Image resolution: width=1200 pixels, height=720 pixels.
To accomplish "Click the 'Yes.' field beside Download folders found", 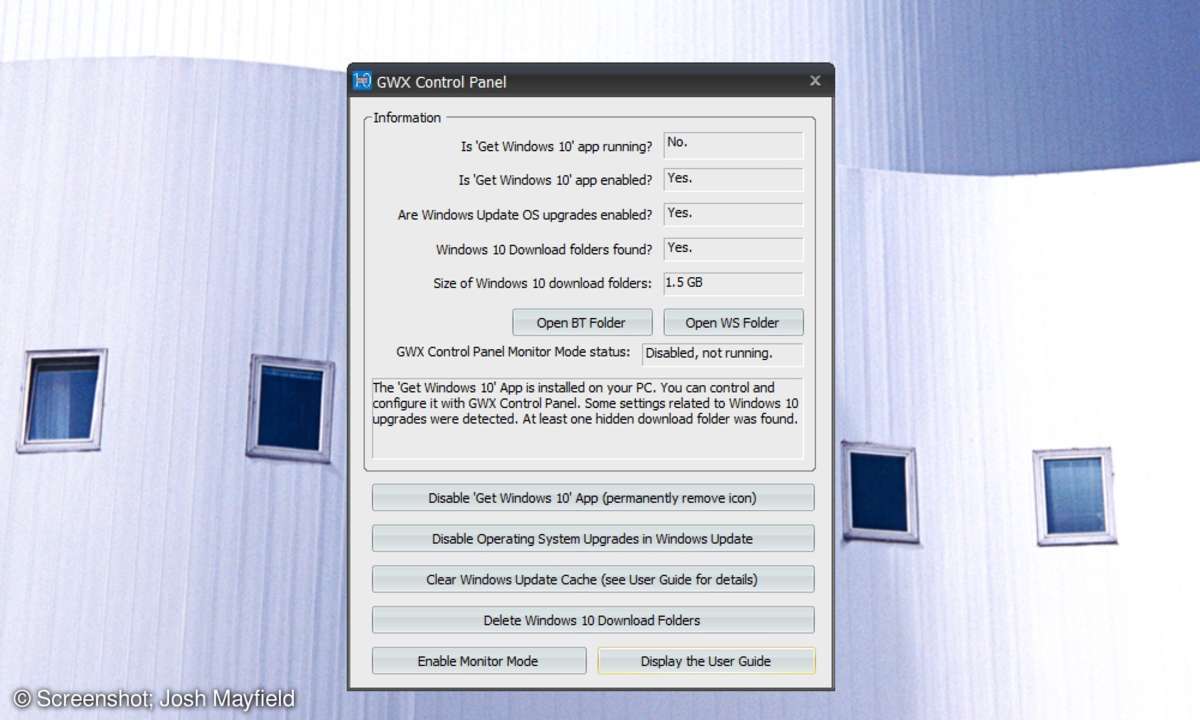I will [733, 249].
